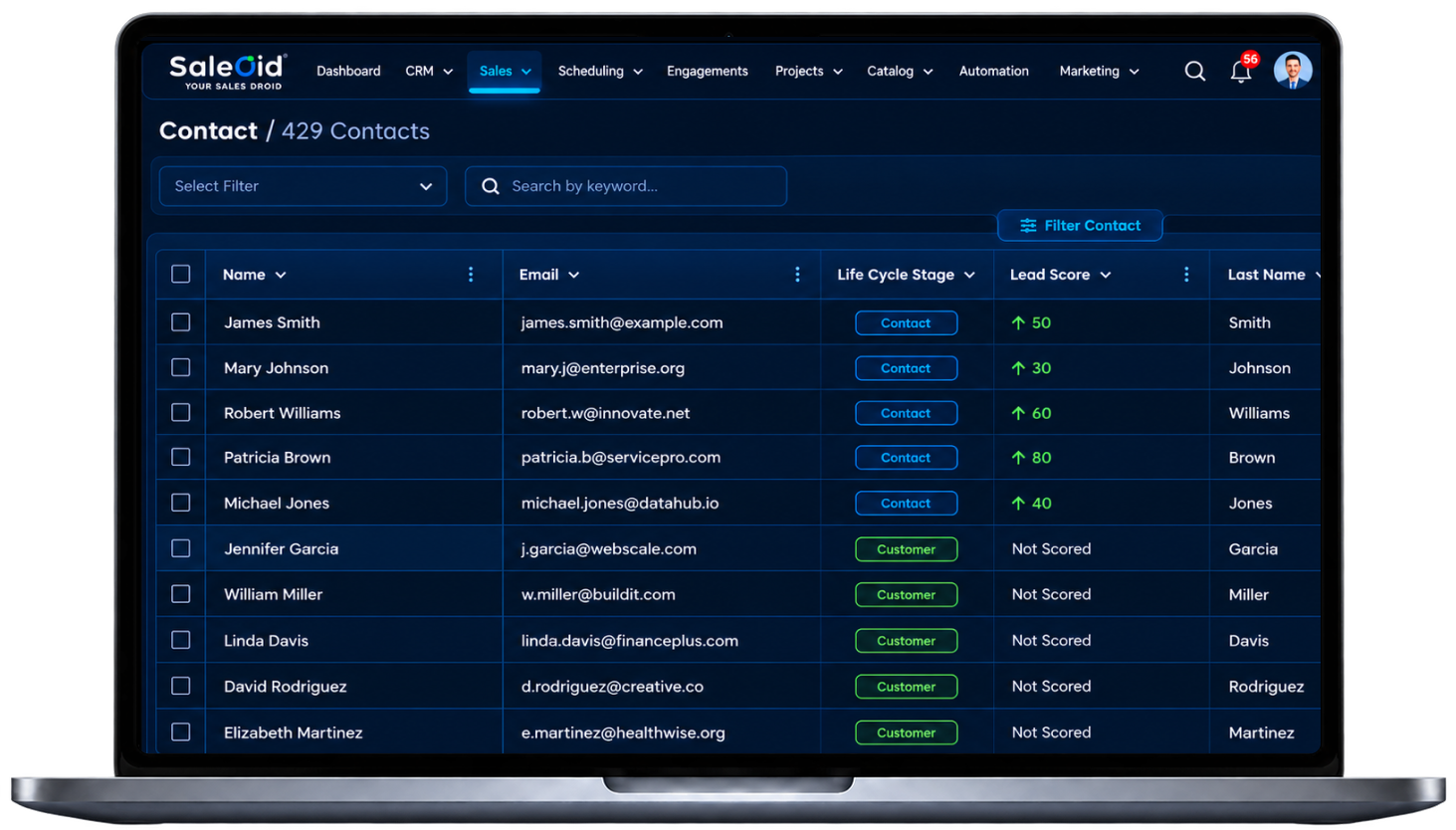Go to the Dashboard menu

coord(348,72)
